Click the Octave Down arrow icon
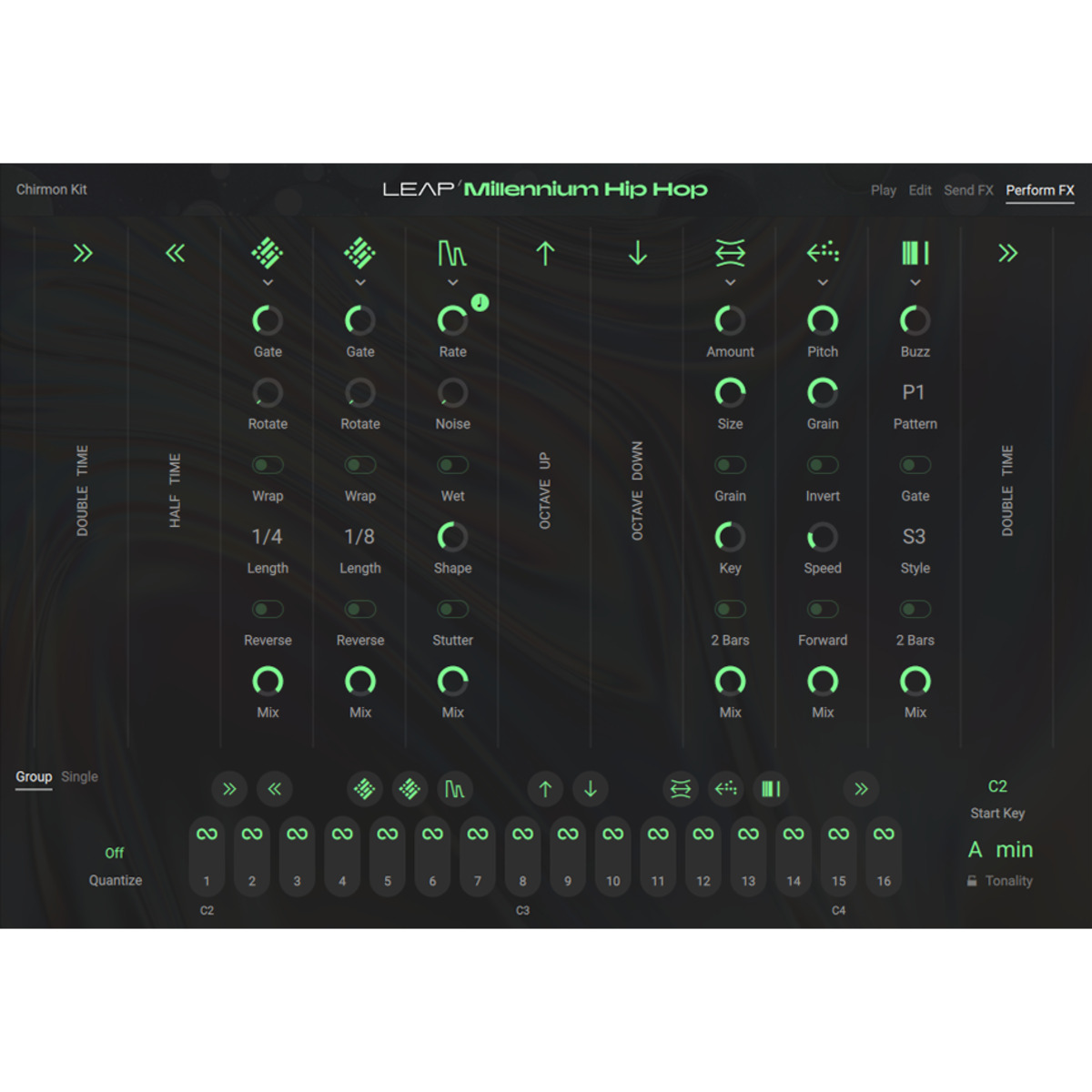 point(638,253)
